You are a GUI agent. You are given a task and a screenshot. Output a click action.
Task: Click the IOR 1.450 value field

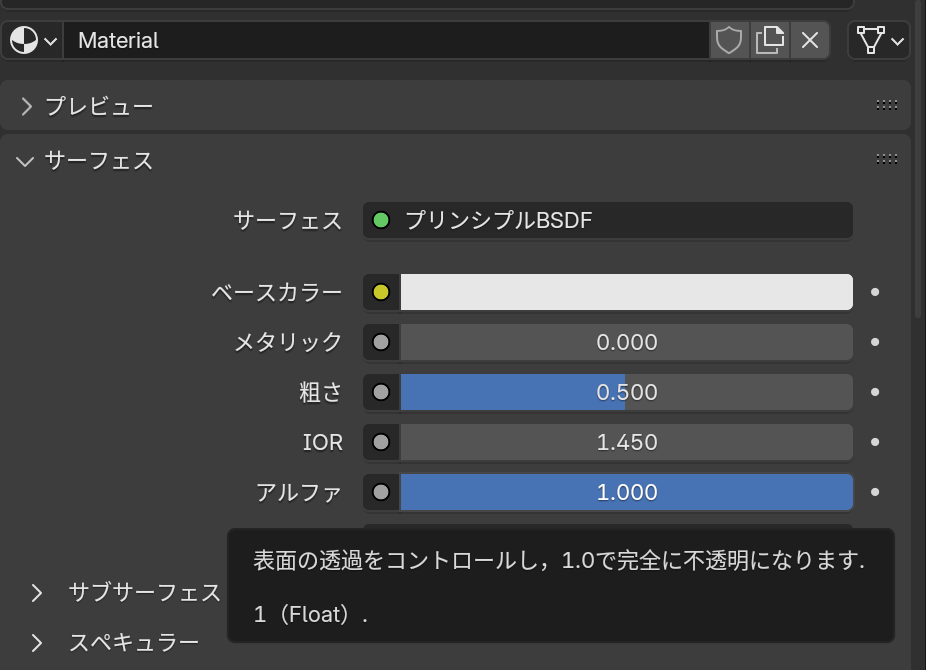tap(627, 442)
